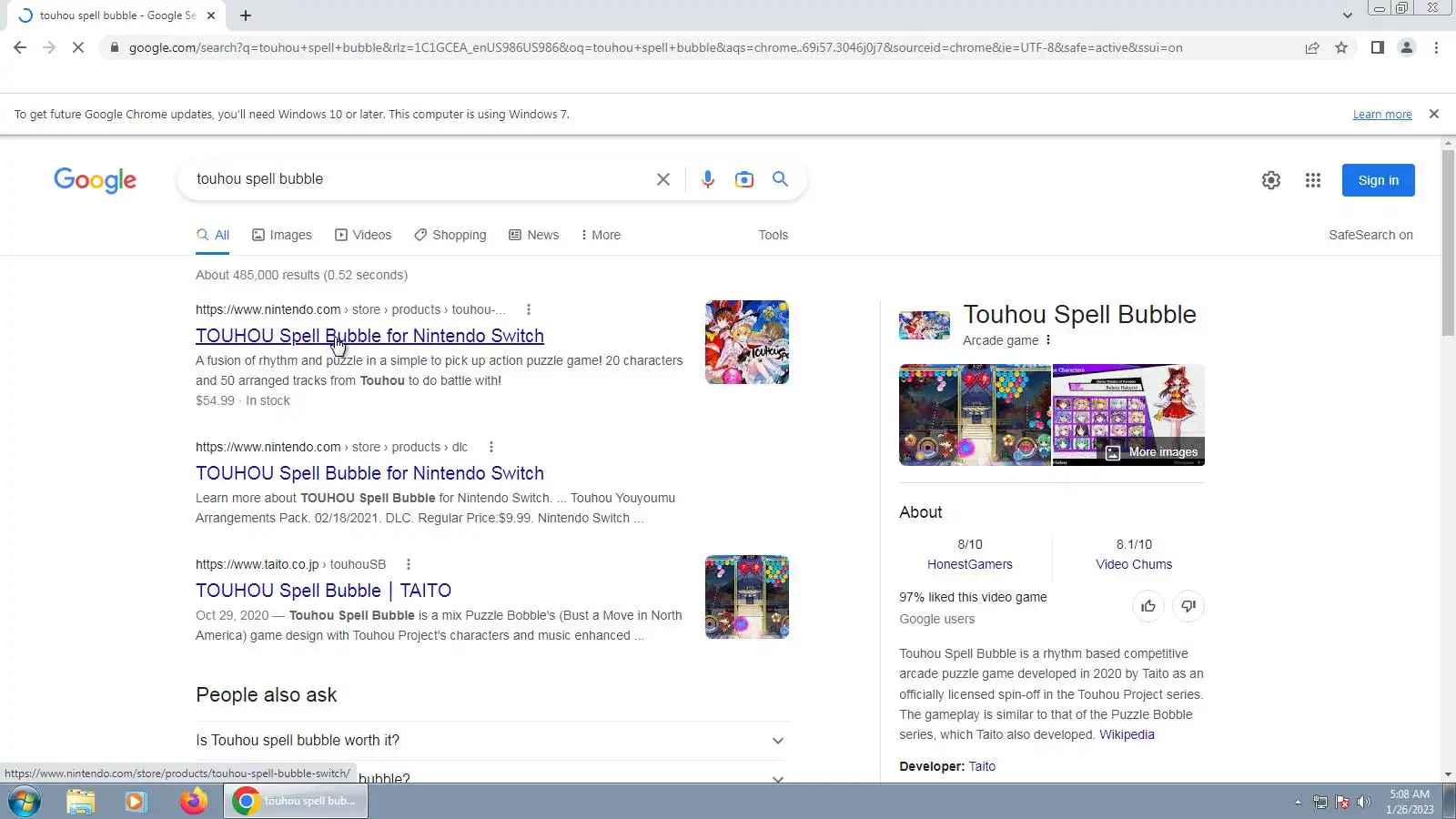Launch Firefox from taskbar
This screenshot has width=1456, height=819.
tap(193, 802)
